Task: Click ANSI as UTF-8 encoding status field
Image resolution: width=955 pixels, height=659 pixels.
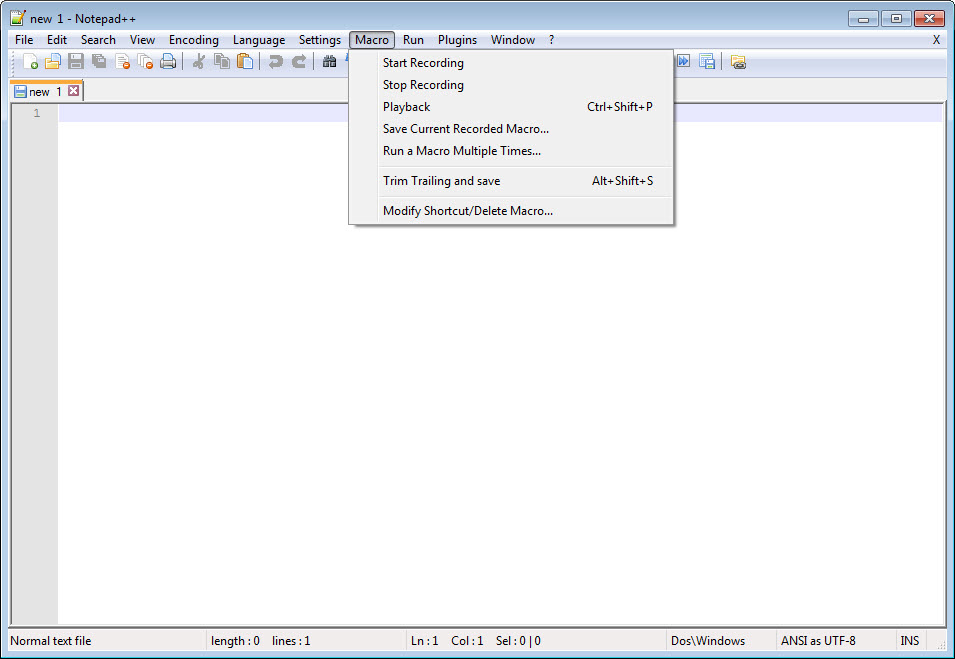Action: point(819,641)
